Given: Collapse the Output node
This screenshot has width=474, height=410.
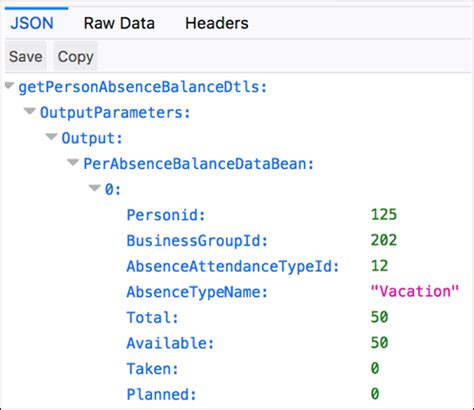Looking at the screenshot, I should (51, 137).
